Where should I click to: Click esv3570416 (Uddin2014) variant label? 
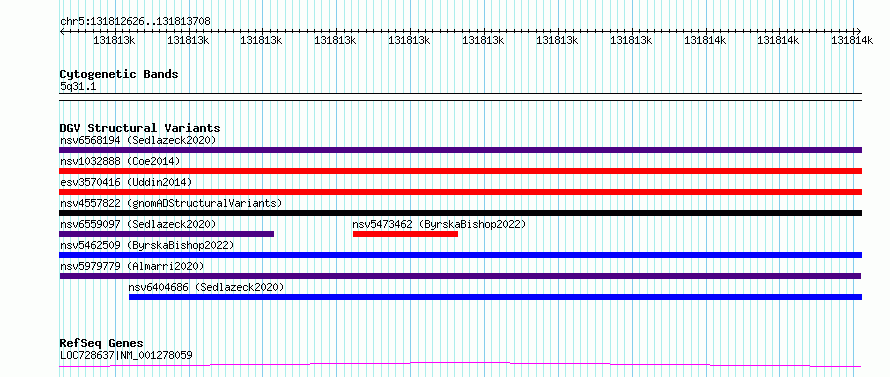pyautogui.click(x=126, y=182)
